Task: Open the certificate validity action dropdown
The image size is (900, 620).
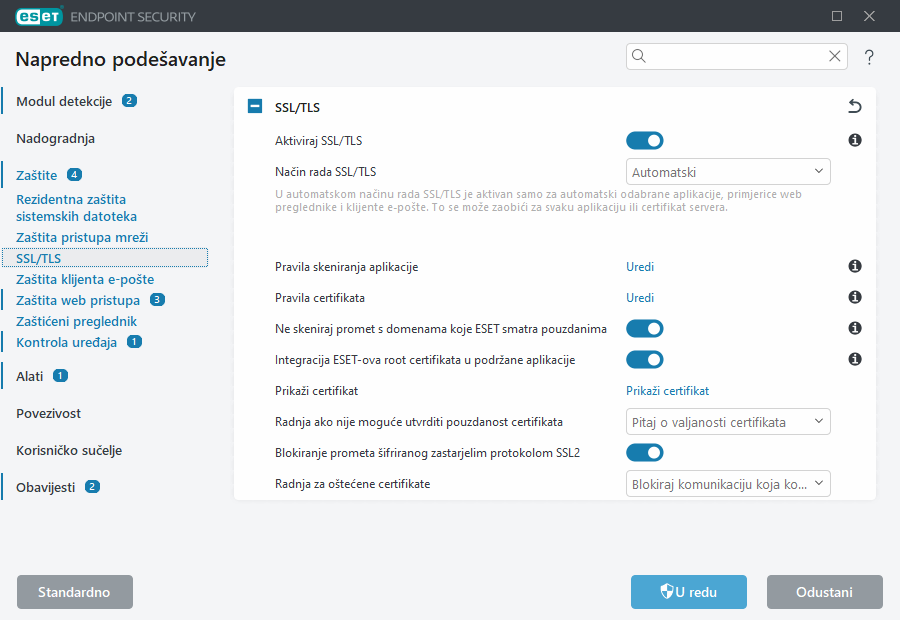Action: [727, 421]
